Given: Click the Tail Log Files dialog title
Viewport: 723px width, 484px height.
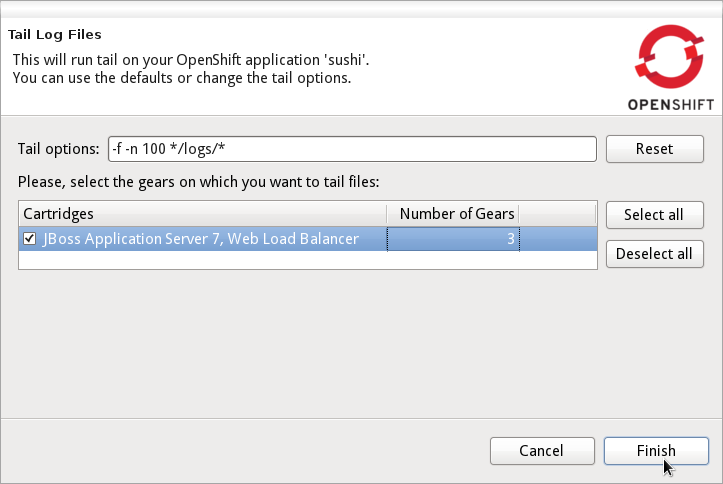Looking at the screenshot, I should click(x=54, y=34).
